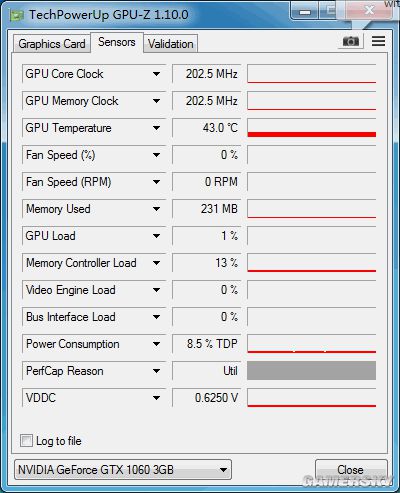Enable the Log to file checkbox
This screenshot has height=493, width=400.
(x=26, y=440)
